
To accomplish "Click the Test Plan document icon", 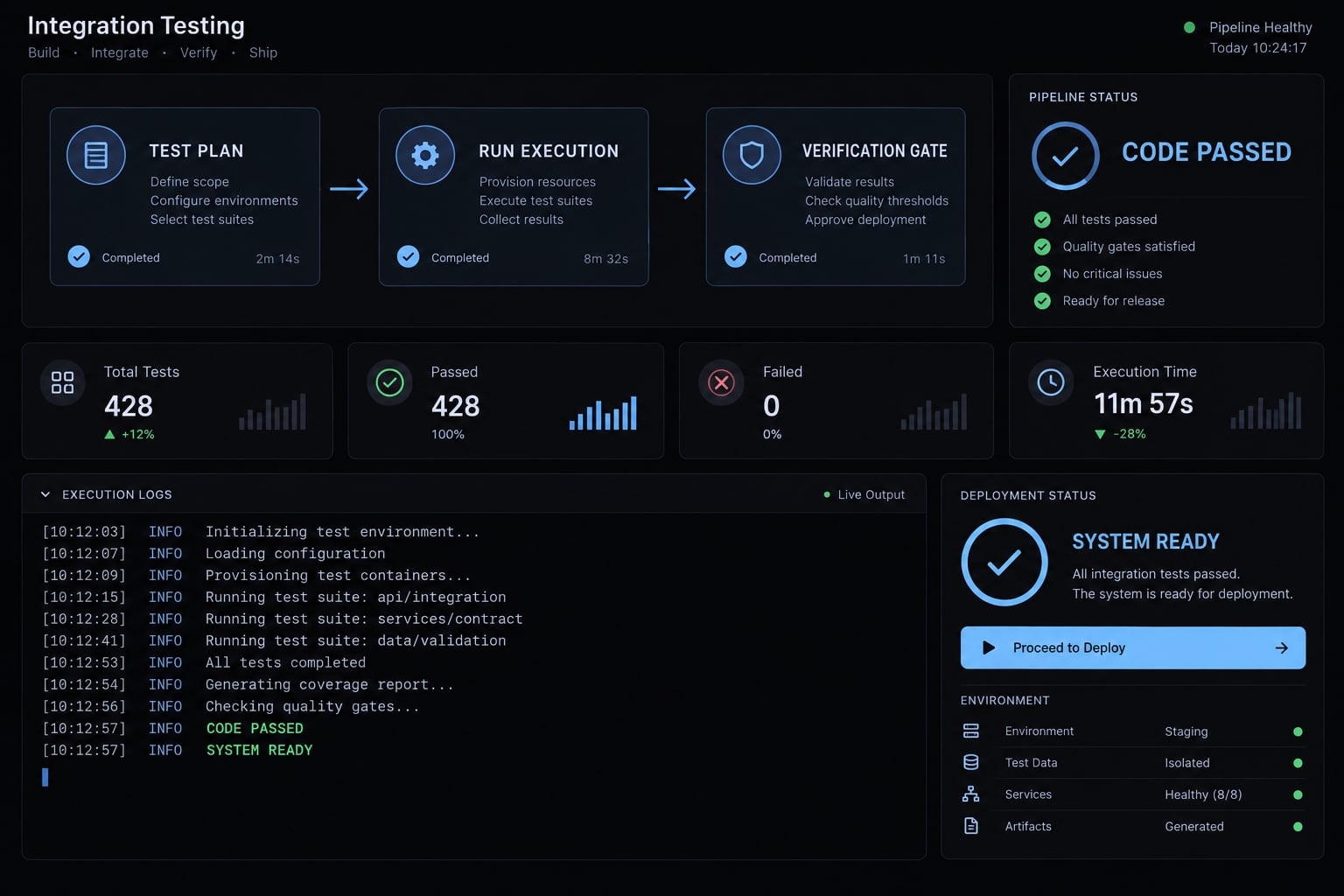I will click(96, 156).
